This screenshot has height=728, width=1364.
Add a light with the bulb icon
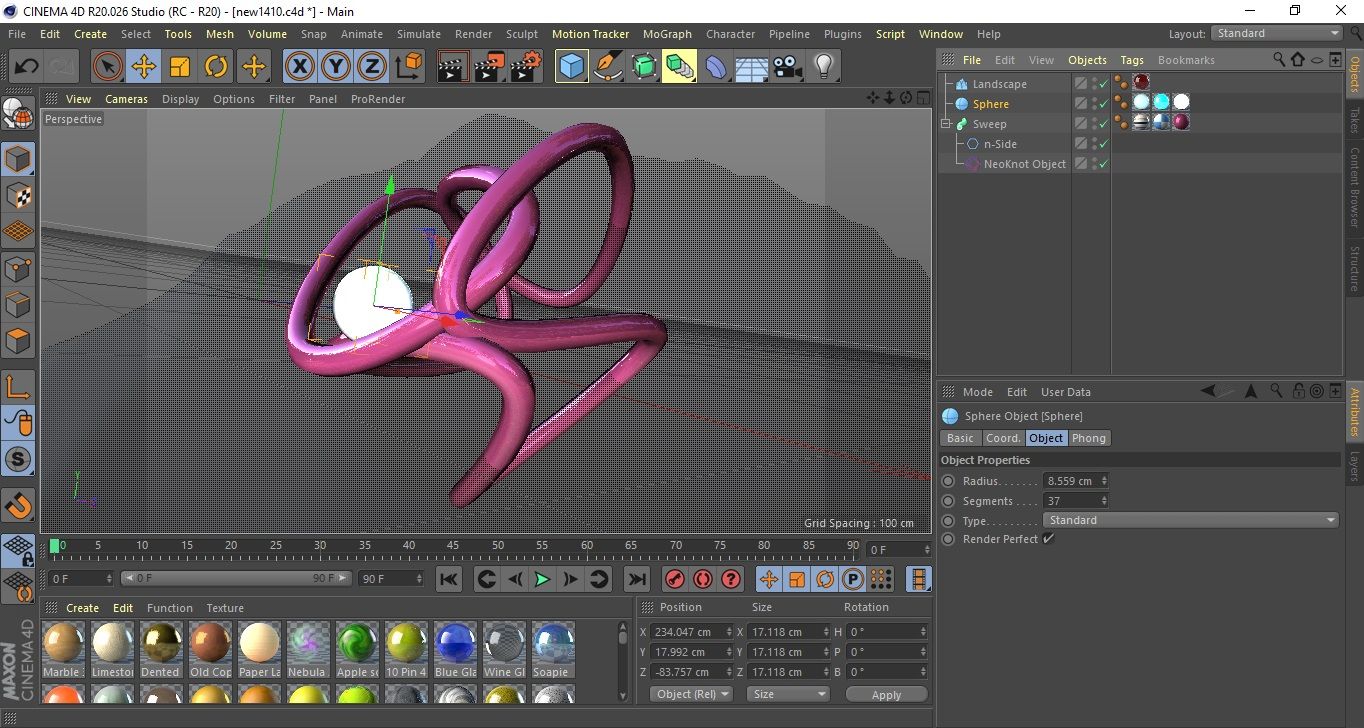[823, 67]
